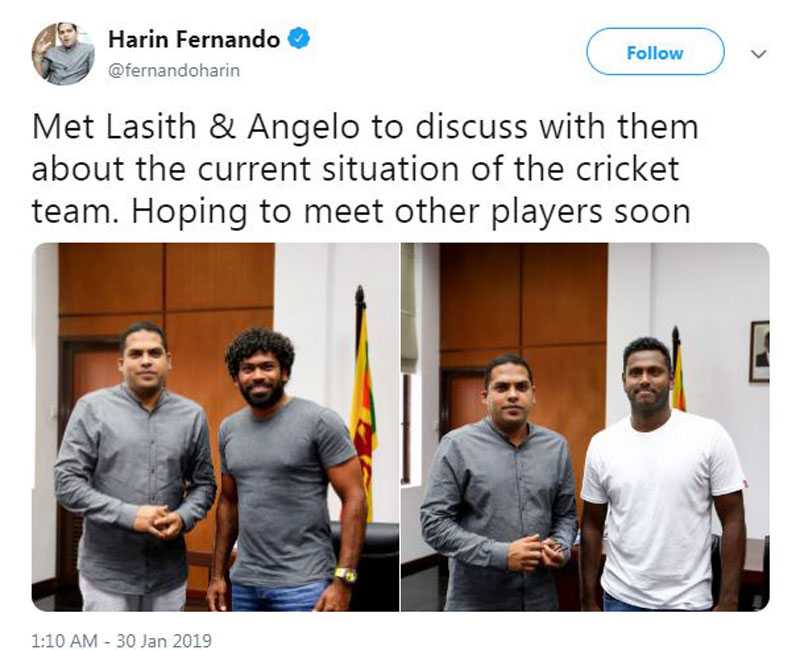Screen dimensions: 800x650
Task: Click the text 'Hoping to meet other players soon'
Action: pyautogui.click(x=411, y=211)
